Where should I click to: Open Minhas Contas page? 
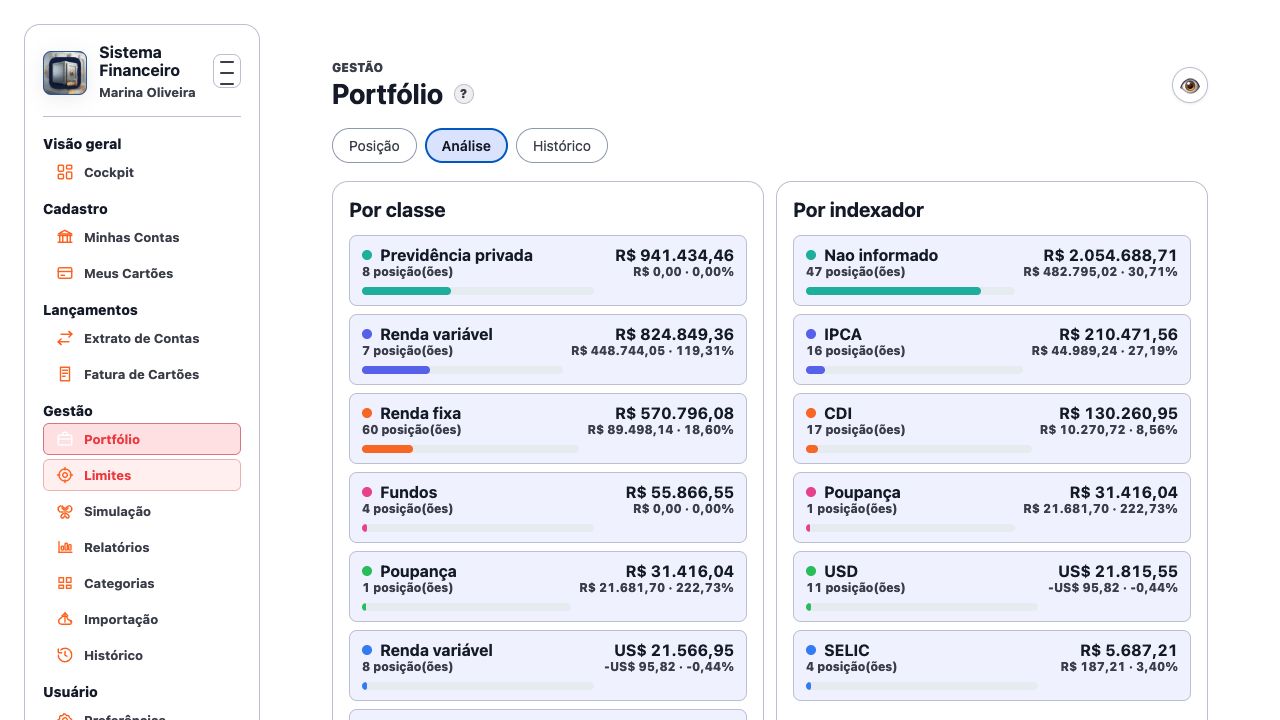pos(142,237)
